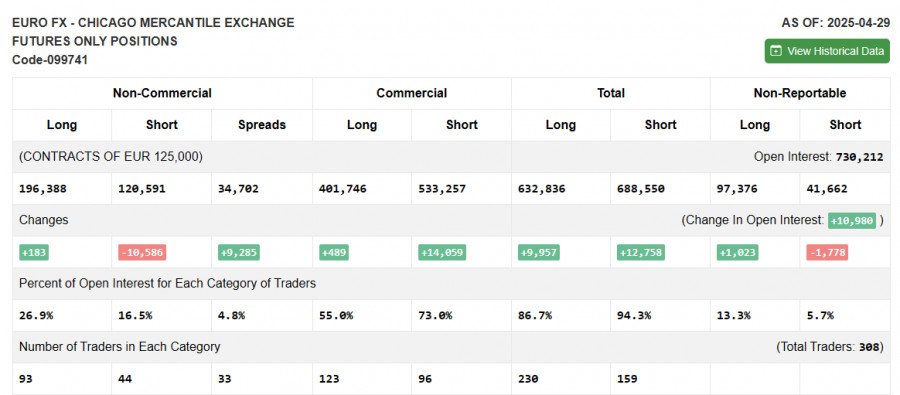Select the Non-Commercial column group header
This screenshot has height=395, width=900.
click(x=162, y=93)
